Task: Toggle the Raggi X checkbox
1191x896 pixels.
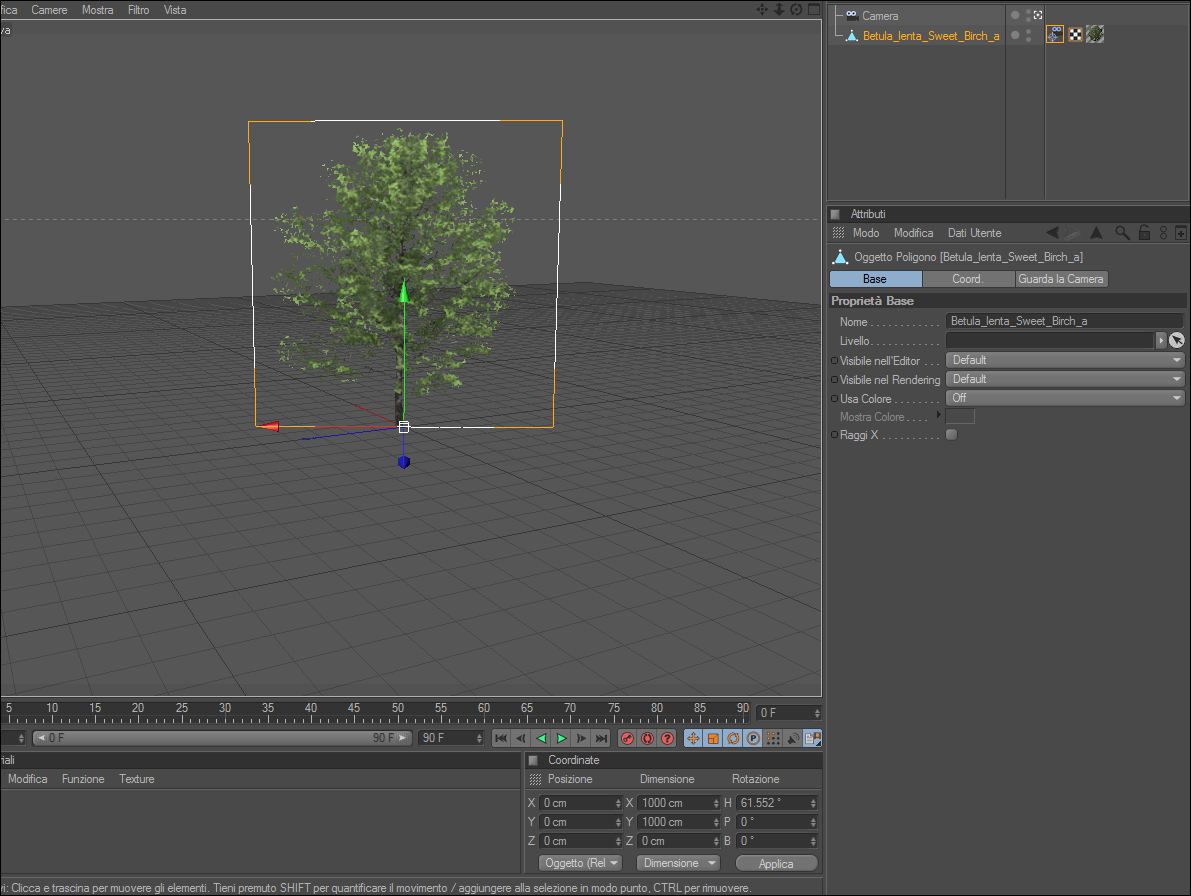Action: click(x=951, y=435)
